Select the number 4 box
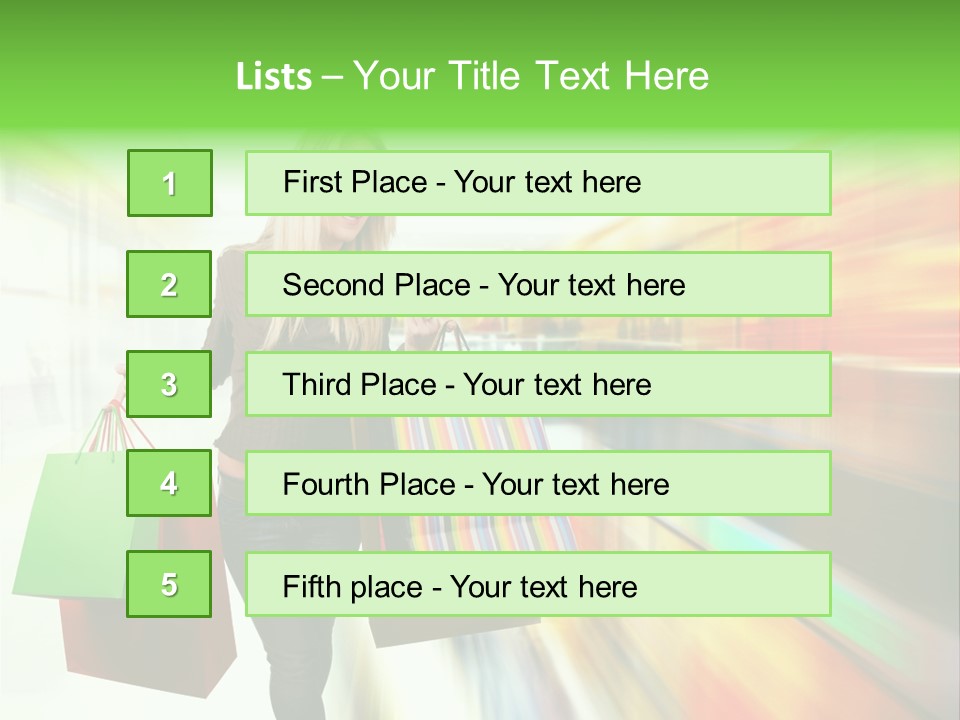Screen dimensions: 960x720 [170, 483]
